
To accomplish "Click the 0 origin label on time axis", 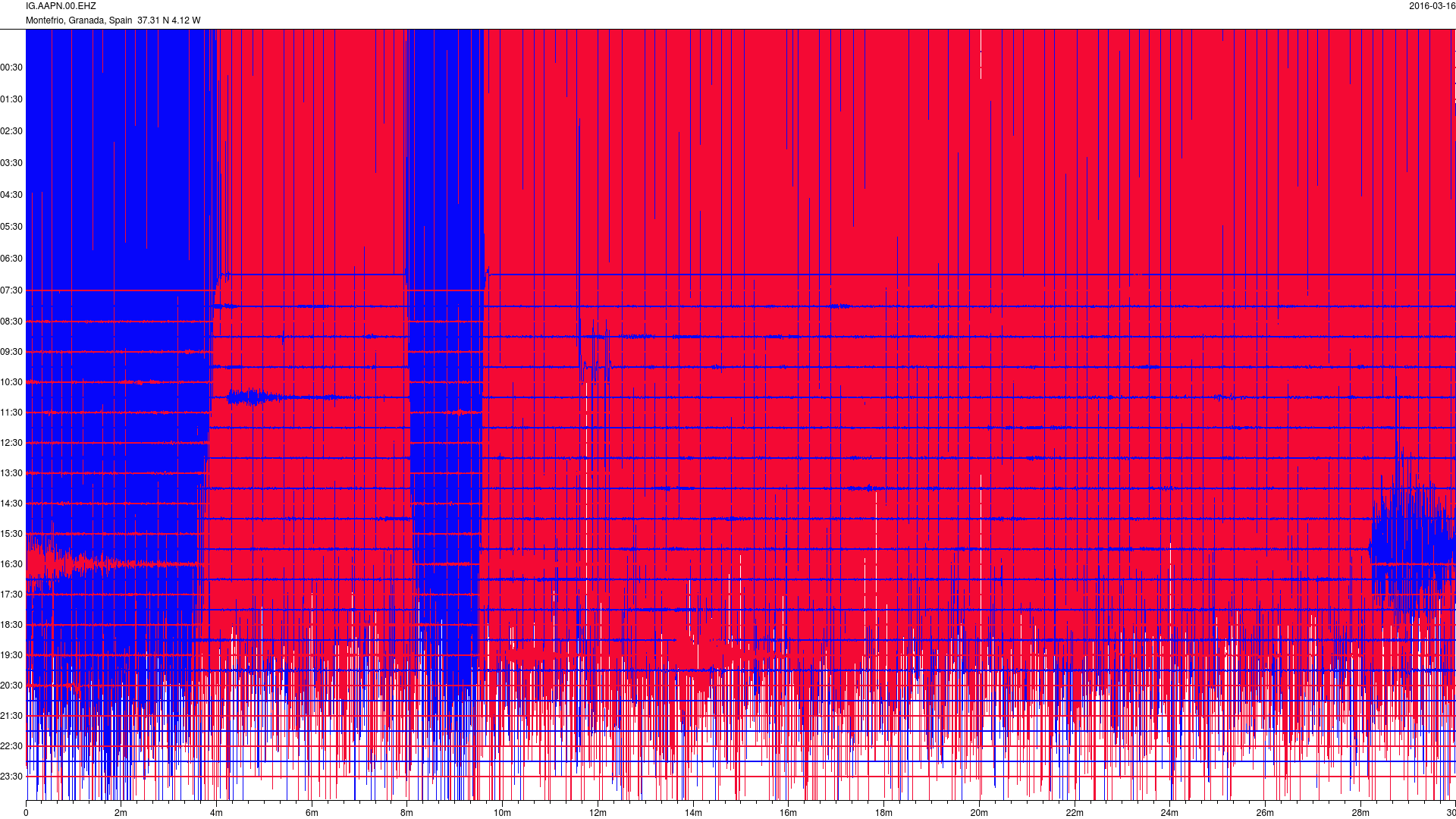I will pos(26,813).
